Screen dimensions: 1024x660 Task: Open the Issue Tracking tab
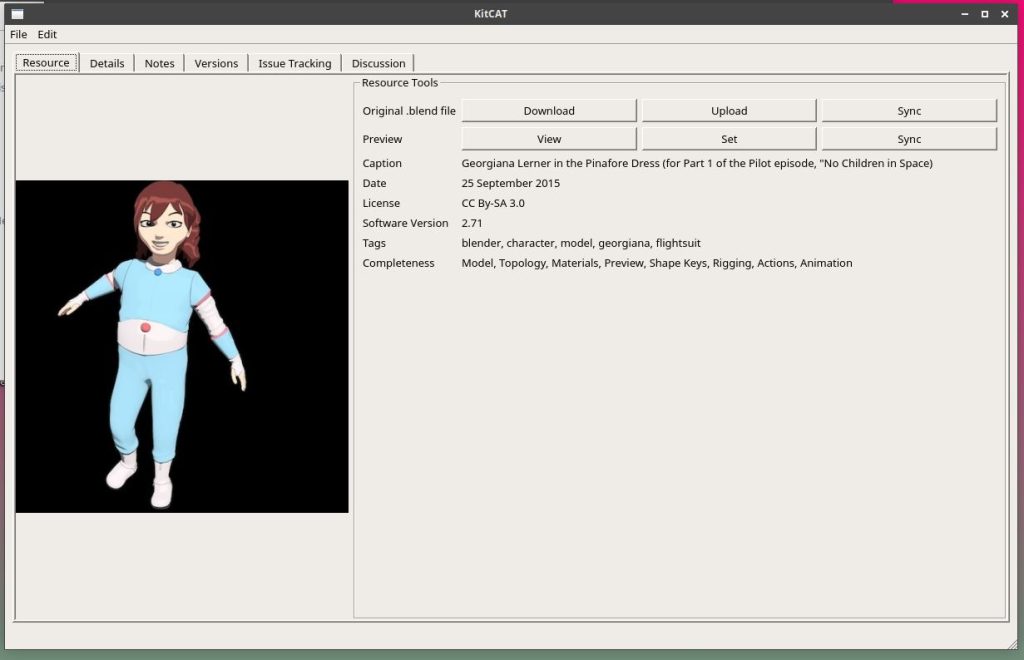point(294,62)
